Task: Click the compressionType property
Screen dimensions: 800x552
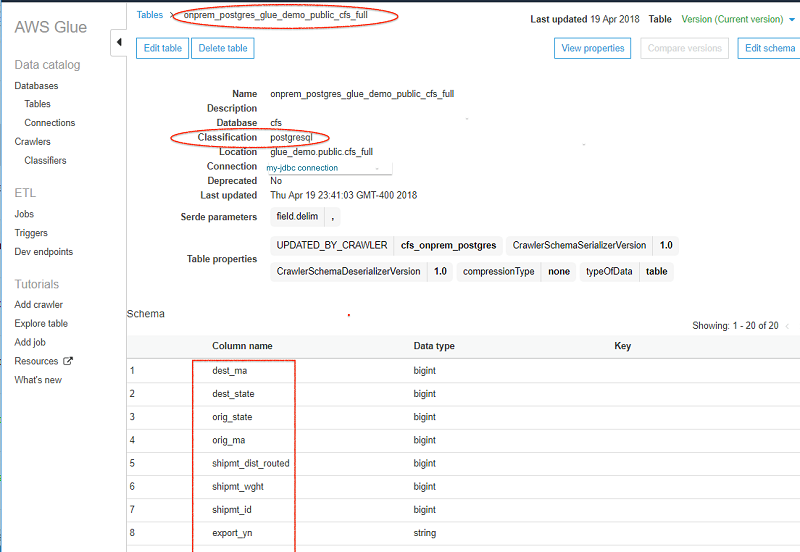Action: coord(498,271)
